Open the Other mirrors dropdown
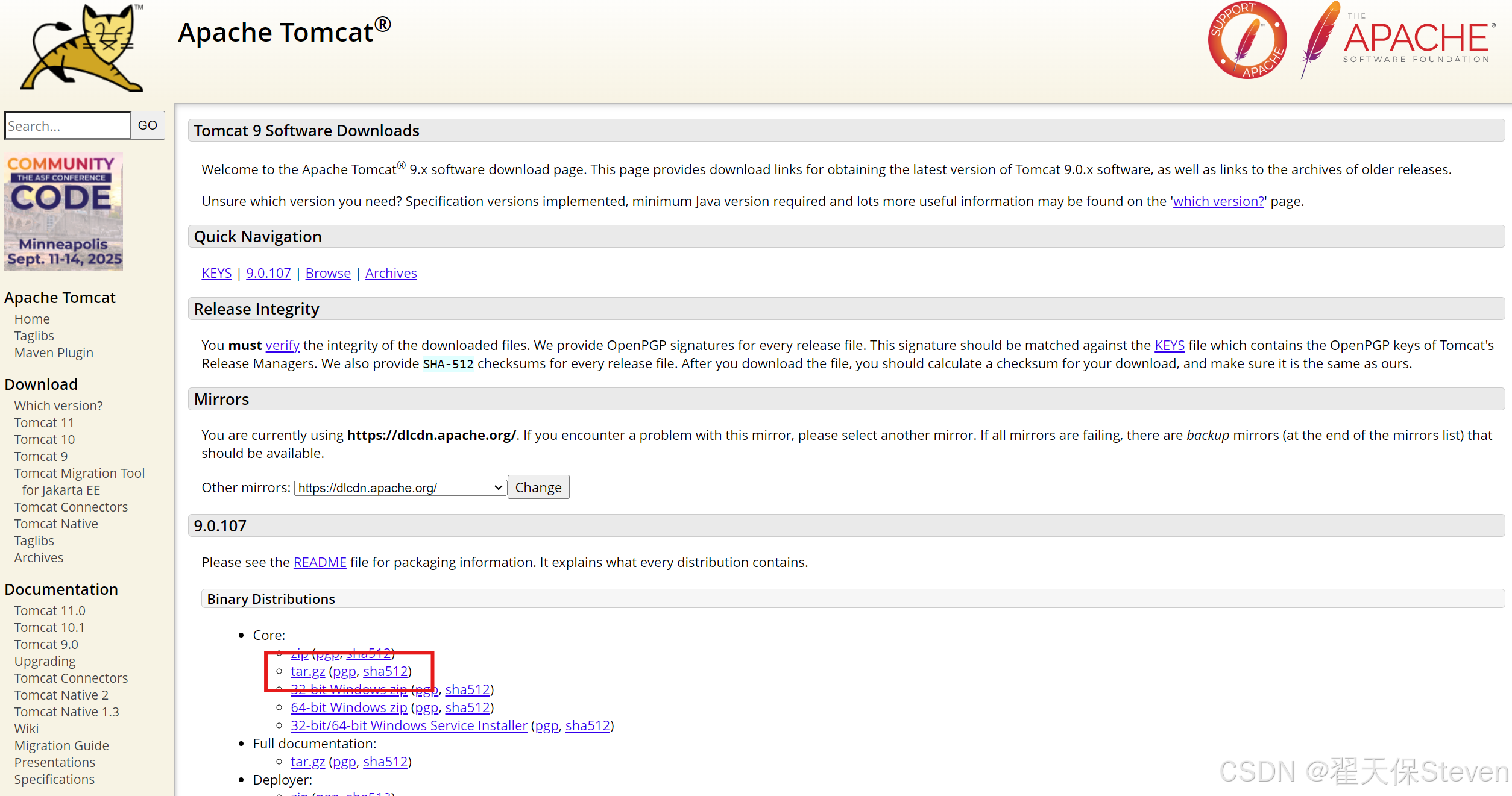 pos(400,487)
